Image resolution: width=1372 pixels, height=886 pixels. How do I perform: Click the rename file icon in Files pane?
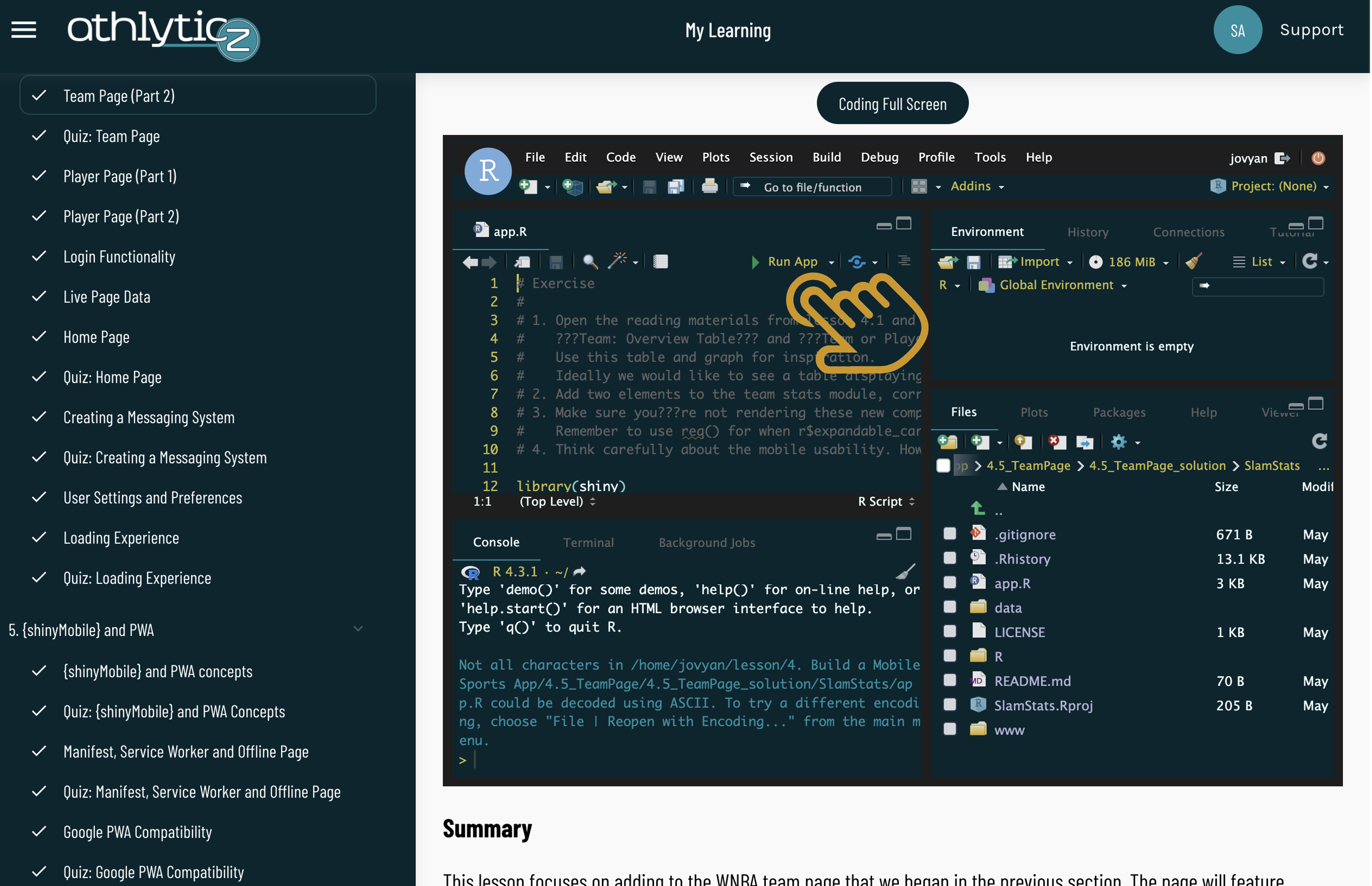click(1085, 443)
